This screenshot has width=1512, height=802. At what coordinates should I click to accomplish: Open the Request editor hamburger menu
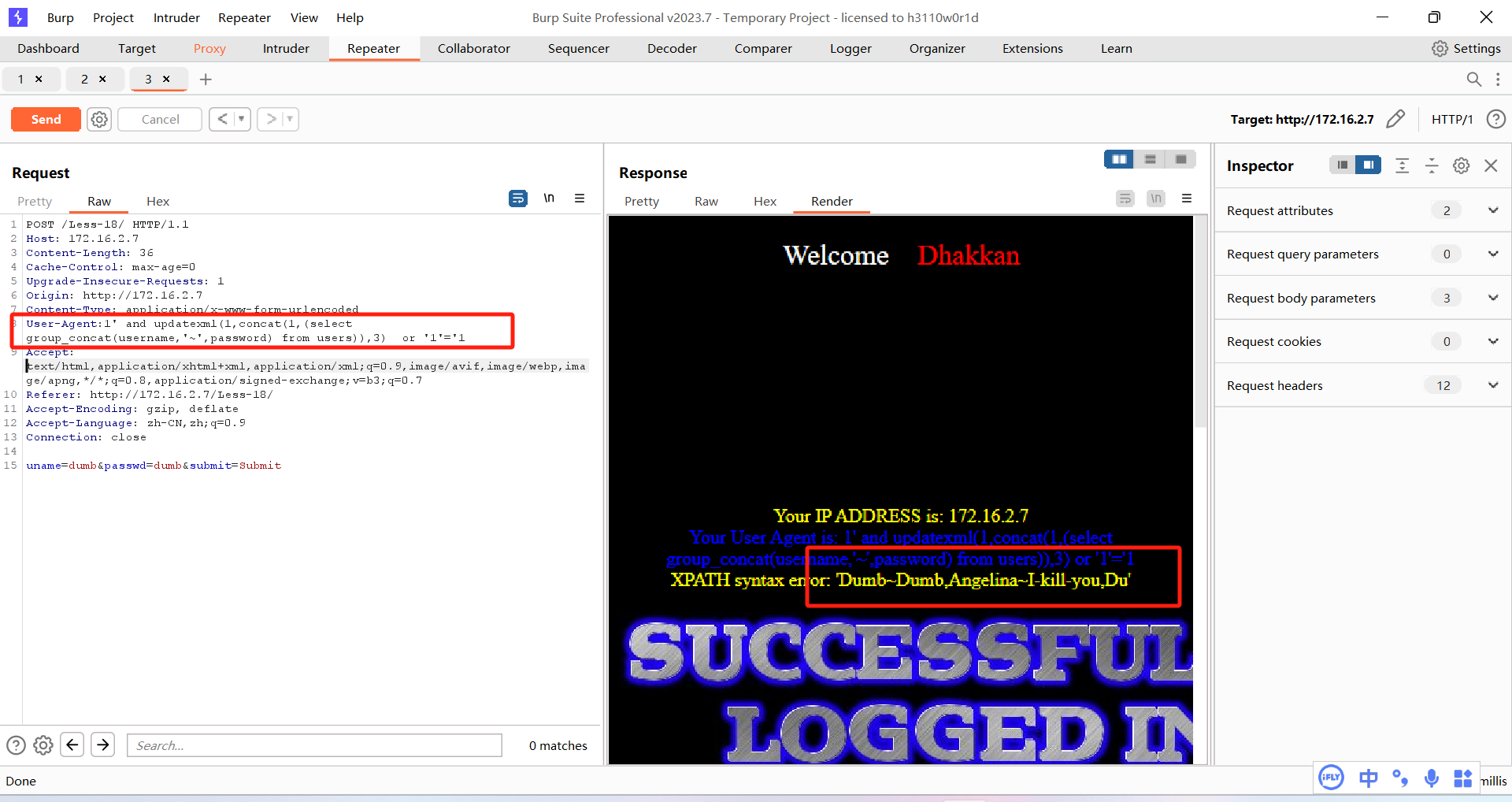(581, 199)
